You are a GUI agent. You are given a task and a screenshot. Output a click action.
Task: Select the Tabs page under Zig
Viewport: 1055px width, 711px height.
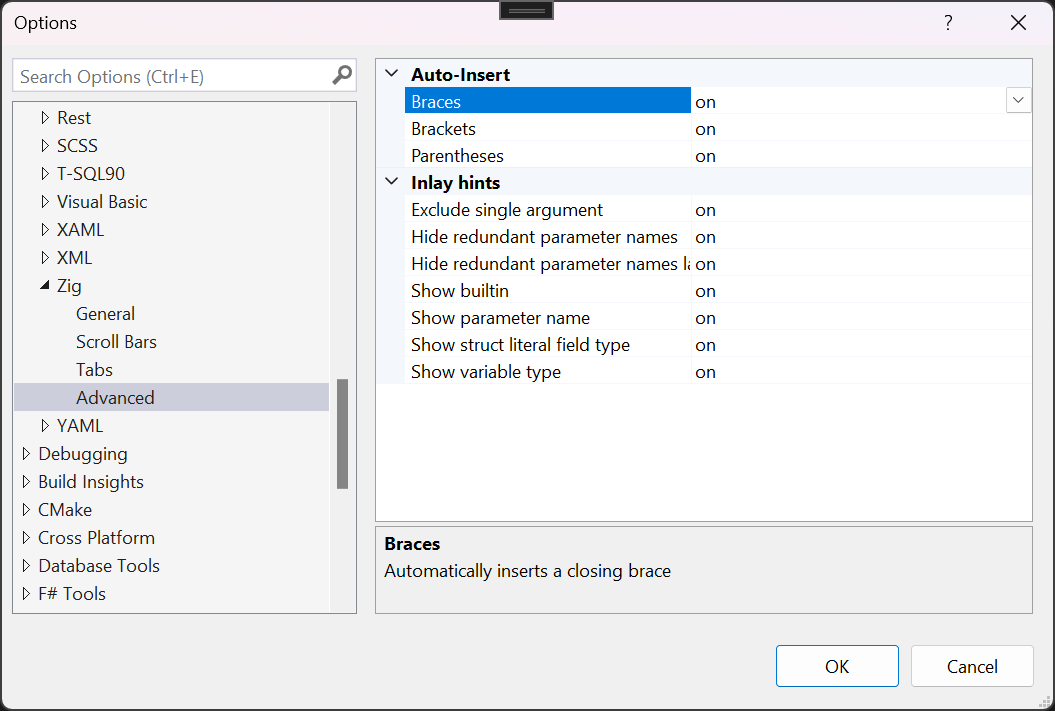(x=94, y=369)
